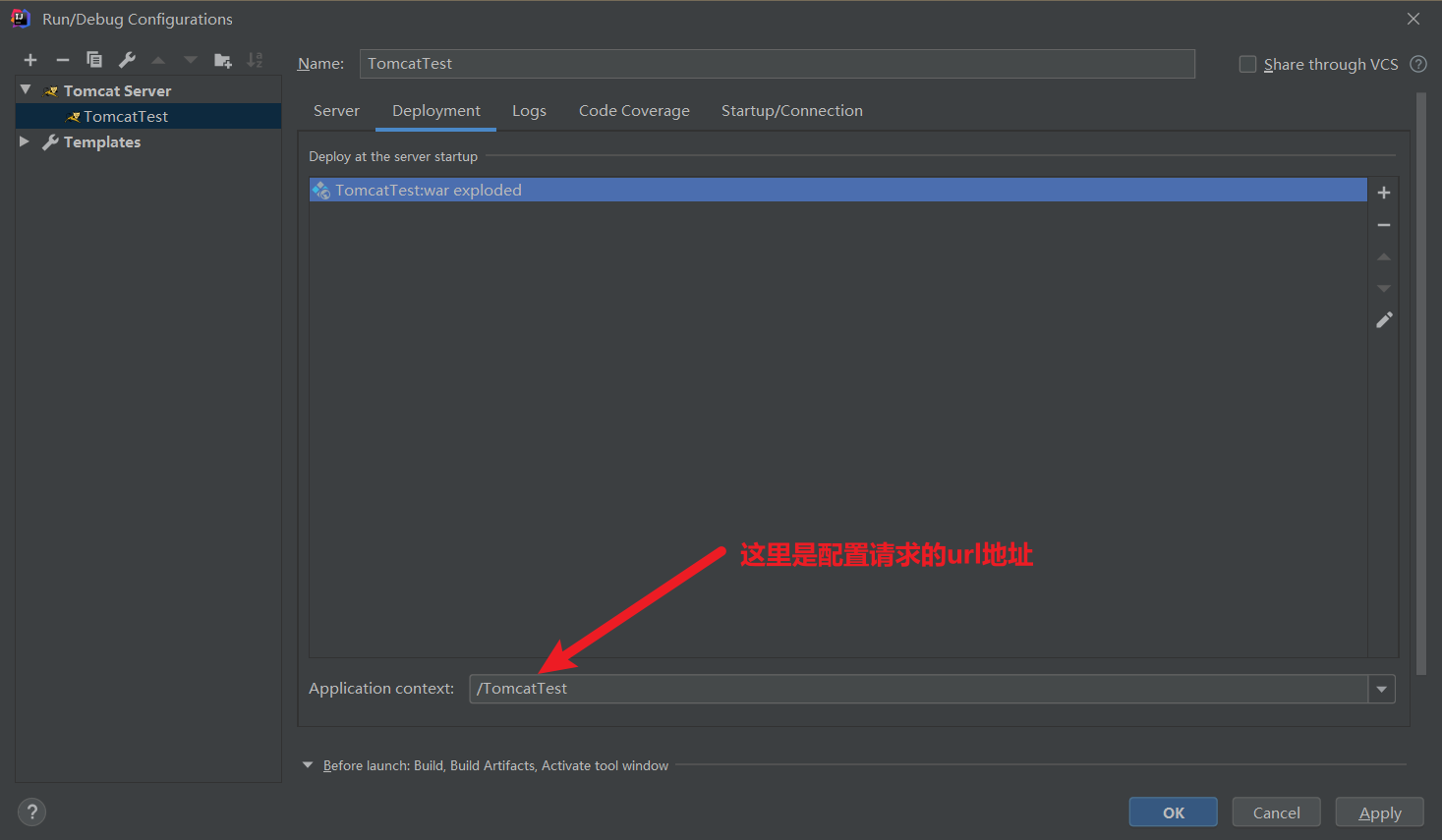Sort configurations alphabetically icon
Viewport: 1442px width, 840px height.
pos(255,60)
